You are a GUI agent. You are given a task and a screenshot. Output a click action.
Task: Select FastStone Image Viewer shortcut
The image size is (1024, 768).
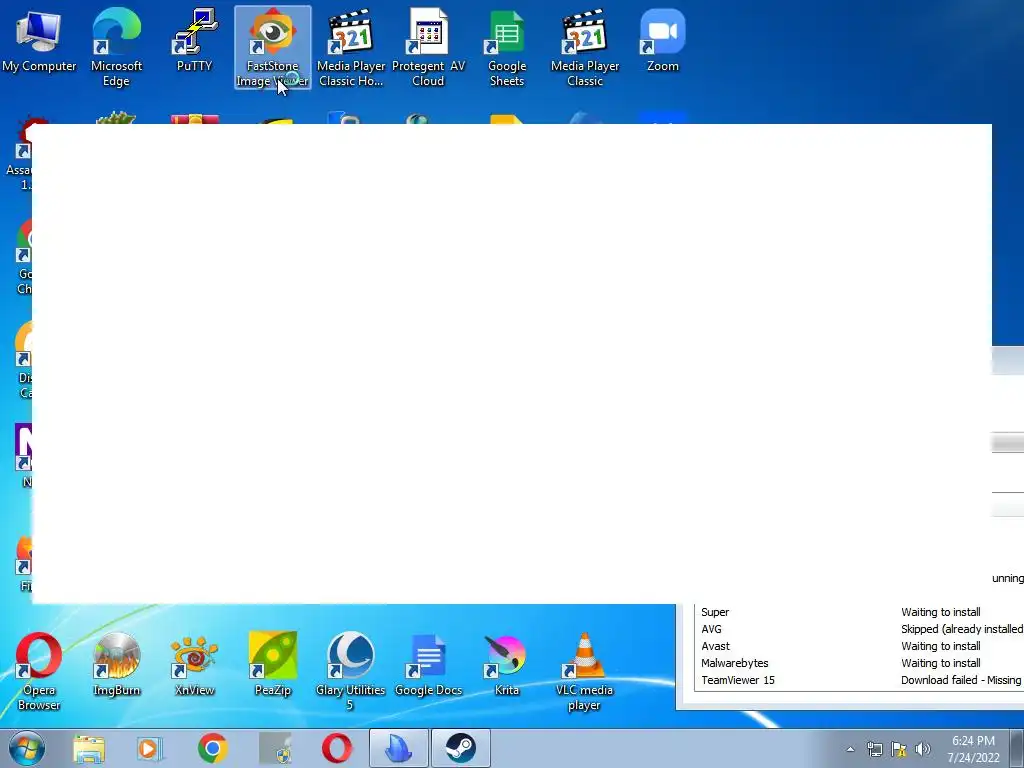[x=272, y=47]
